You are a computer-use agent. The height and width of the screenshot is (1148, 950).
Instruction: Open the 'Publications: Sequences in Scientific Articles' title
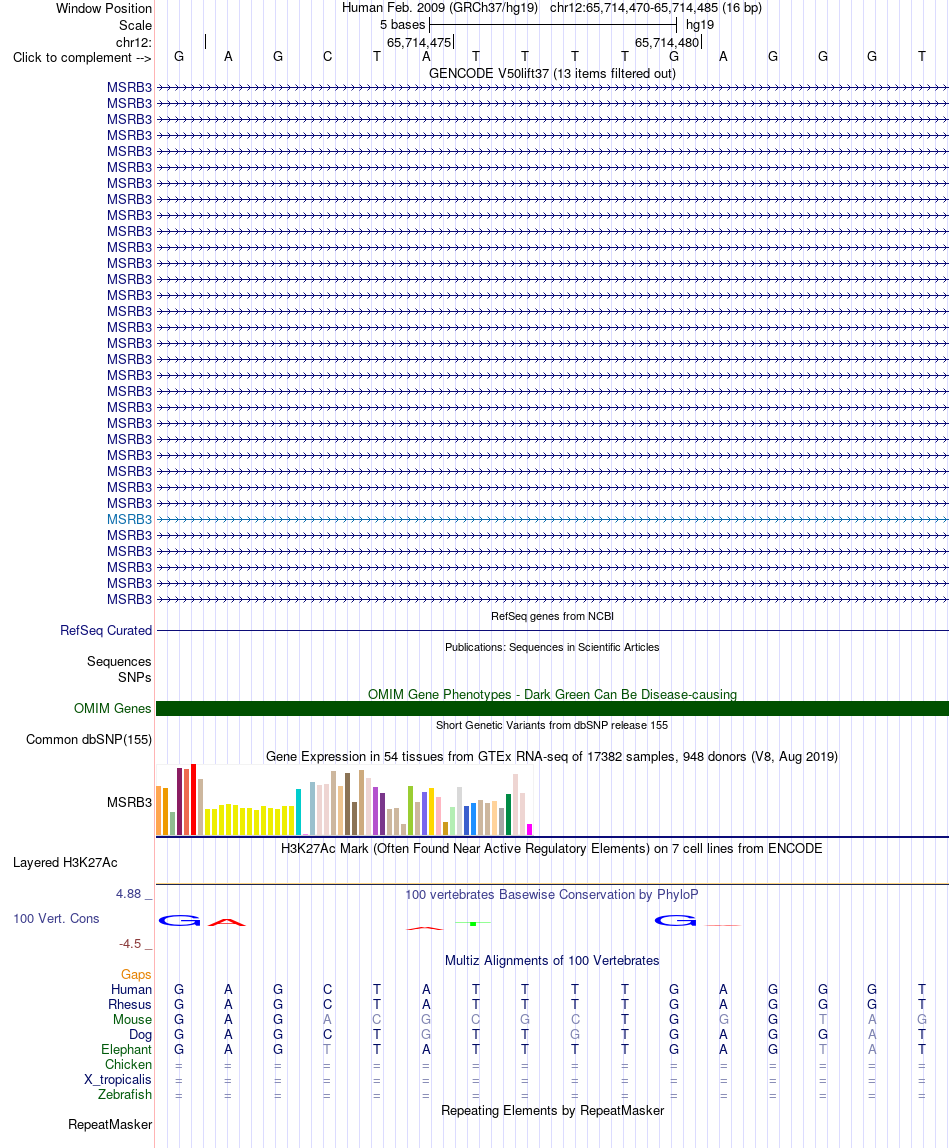pos(552,647)
